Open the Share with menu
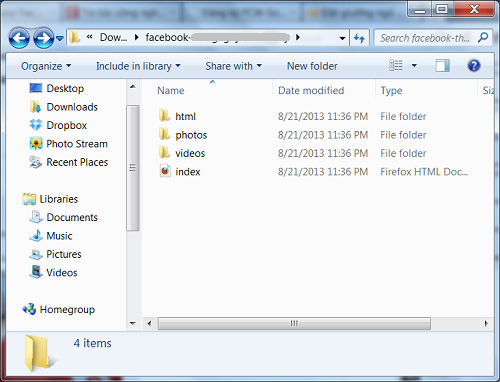 [x=233, y=66]
